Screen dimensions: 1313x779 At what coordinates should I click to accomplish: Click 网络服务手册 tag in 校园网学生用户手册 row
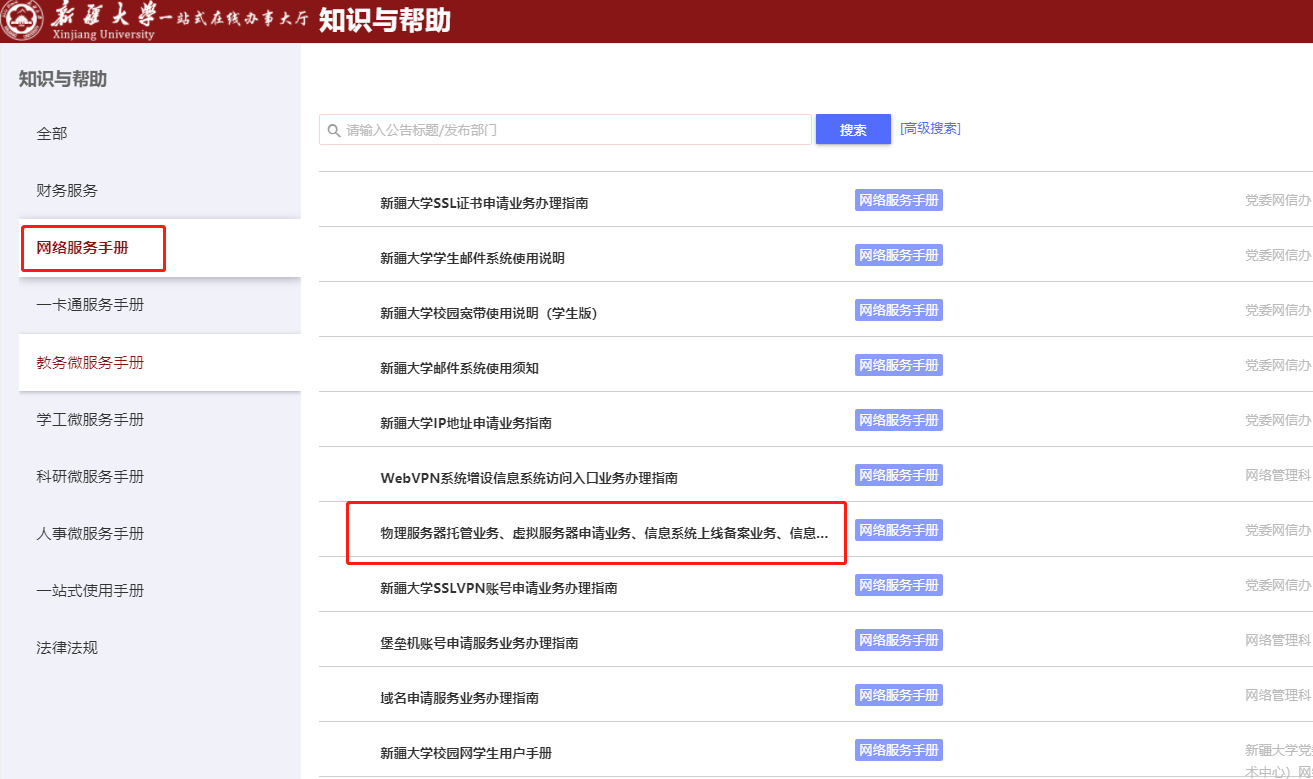pyautogui.click(x=899, y=750)
